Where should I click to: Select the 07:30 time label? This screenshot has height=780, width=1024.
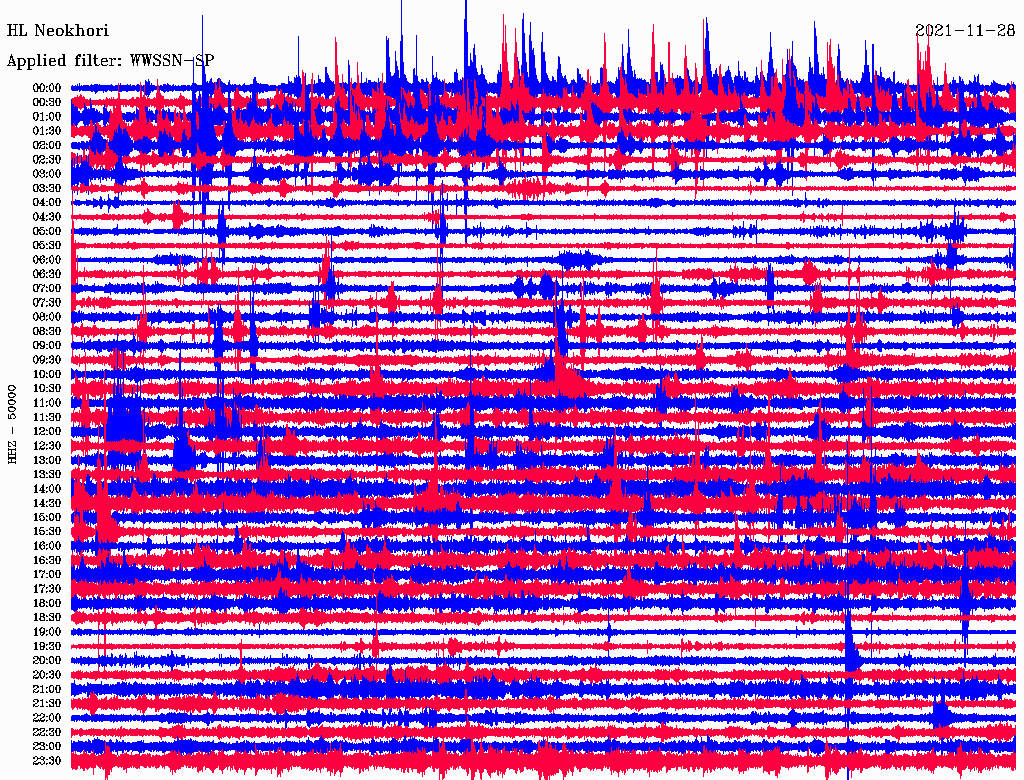tap(47, 302)
